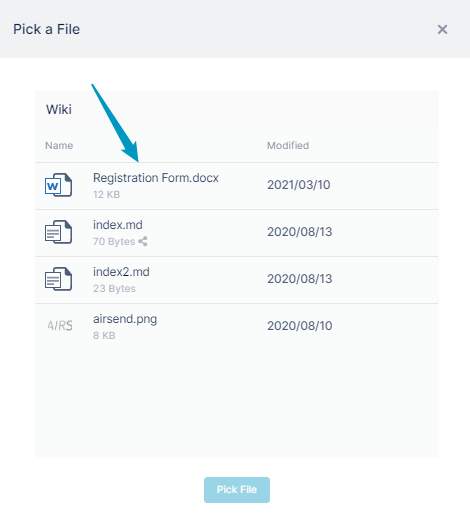Close the Pick a File dialog
The width and height of the screenshot is (470, 531).
442,29
